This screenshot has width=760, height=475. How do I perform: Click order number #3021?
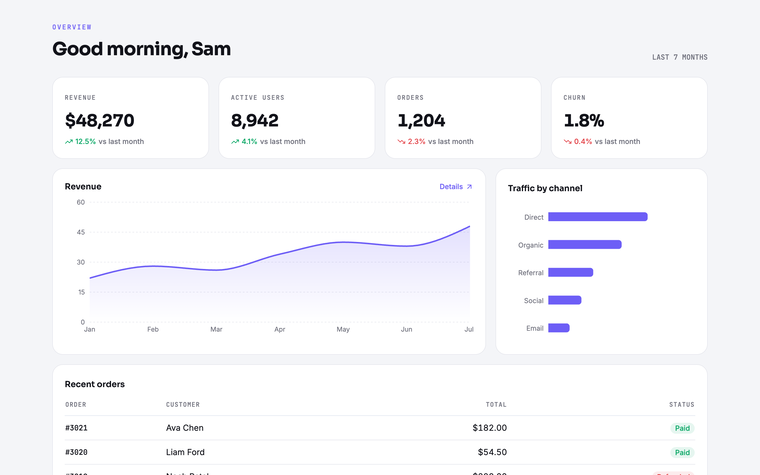[76, 428]
